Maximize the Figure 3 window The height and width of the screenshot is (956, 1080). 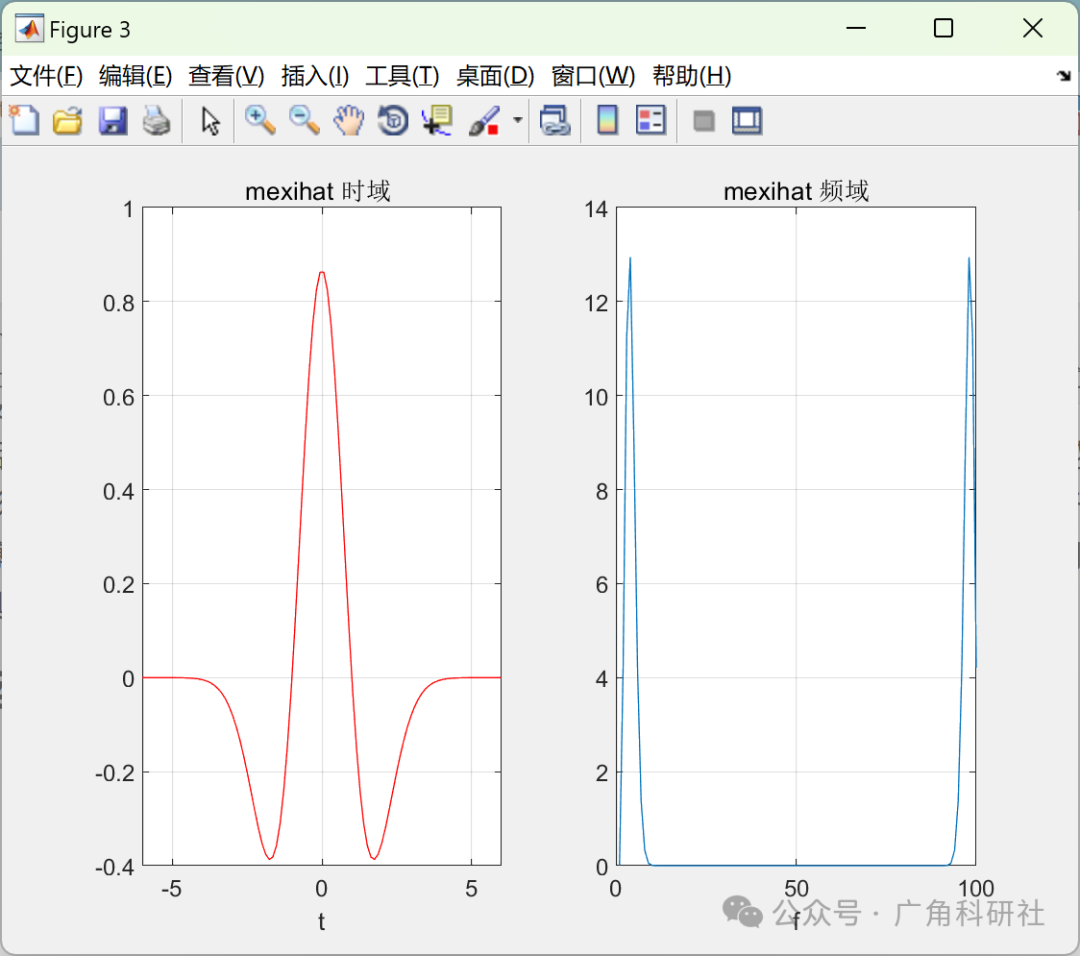pos(943,28)
